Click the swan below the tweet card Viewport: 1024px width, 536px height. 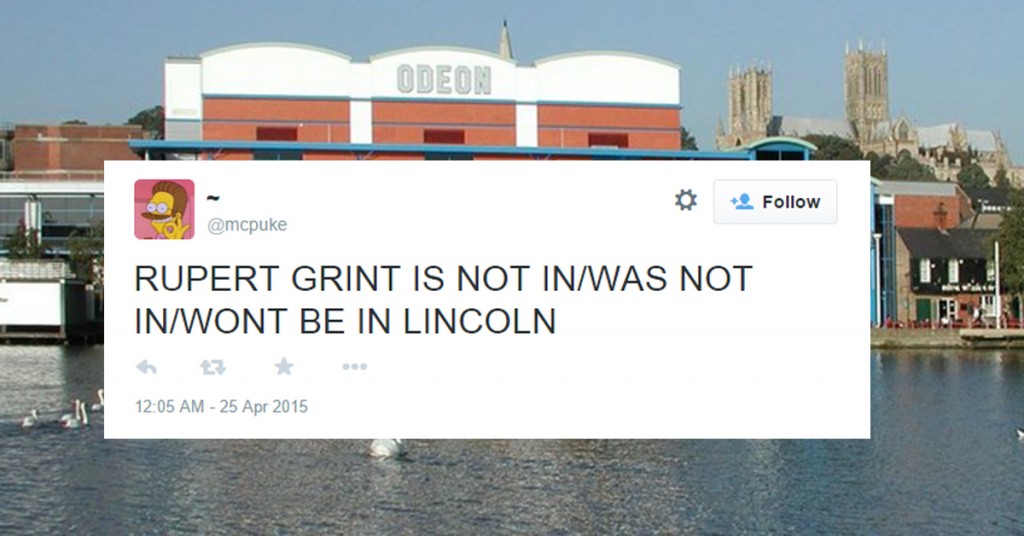pos(387,448)
